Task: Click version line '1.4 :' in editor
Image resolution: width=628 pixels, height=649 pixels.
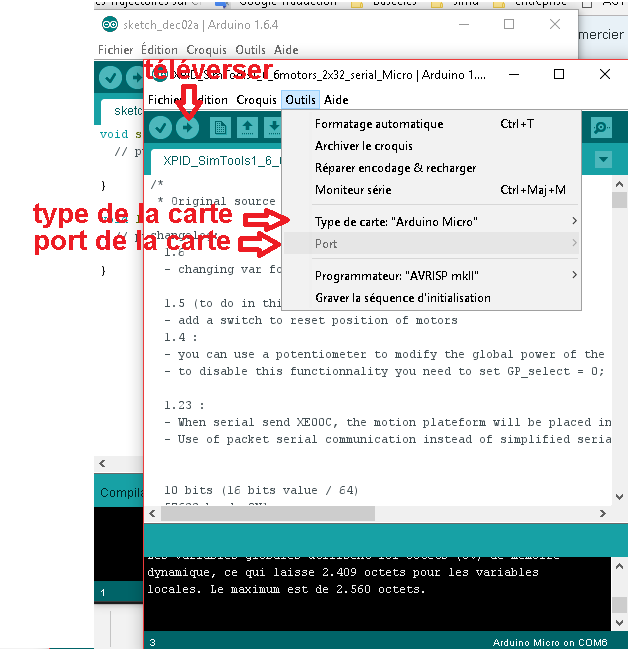Action: pyautogui.click(x=181, y=337)
